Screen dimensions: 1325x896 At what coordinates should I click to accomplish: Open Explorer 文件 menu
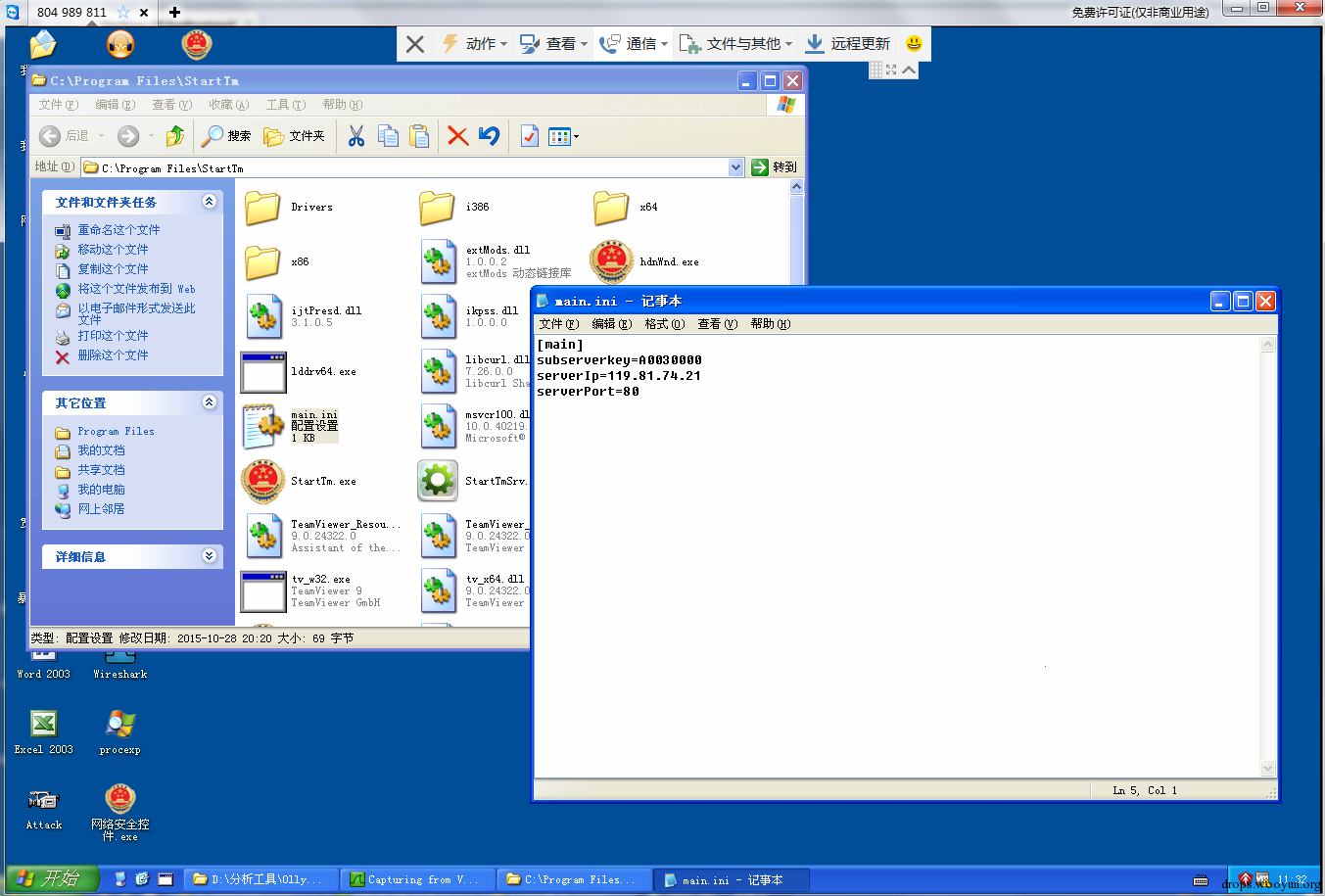[x=58, y=105]
